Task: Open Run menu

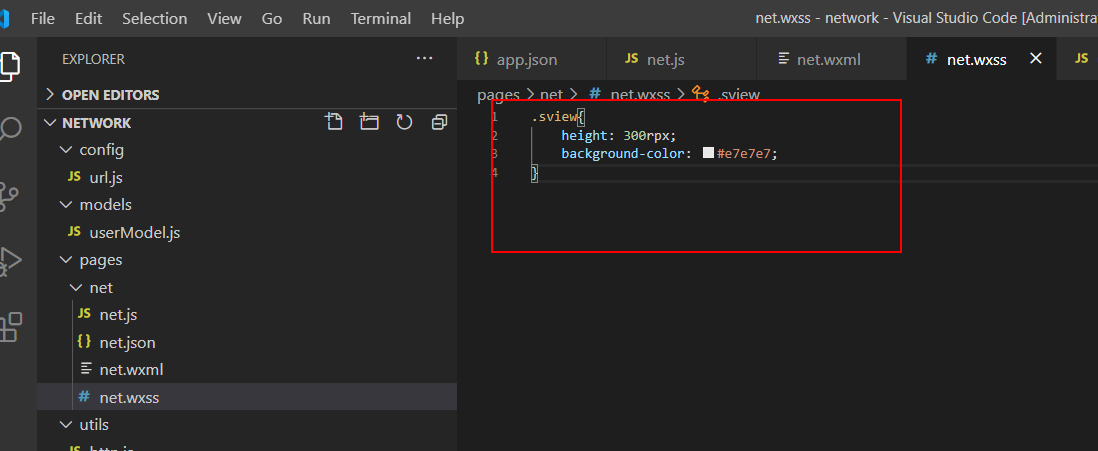Action: (317, 19)
